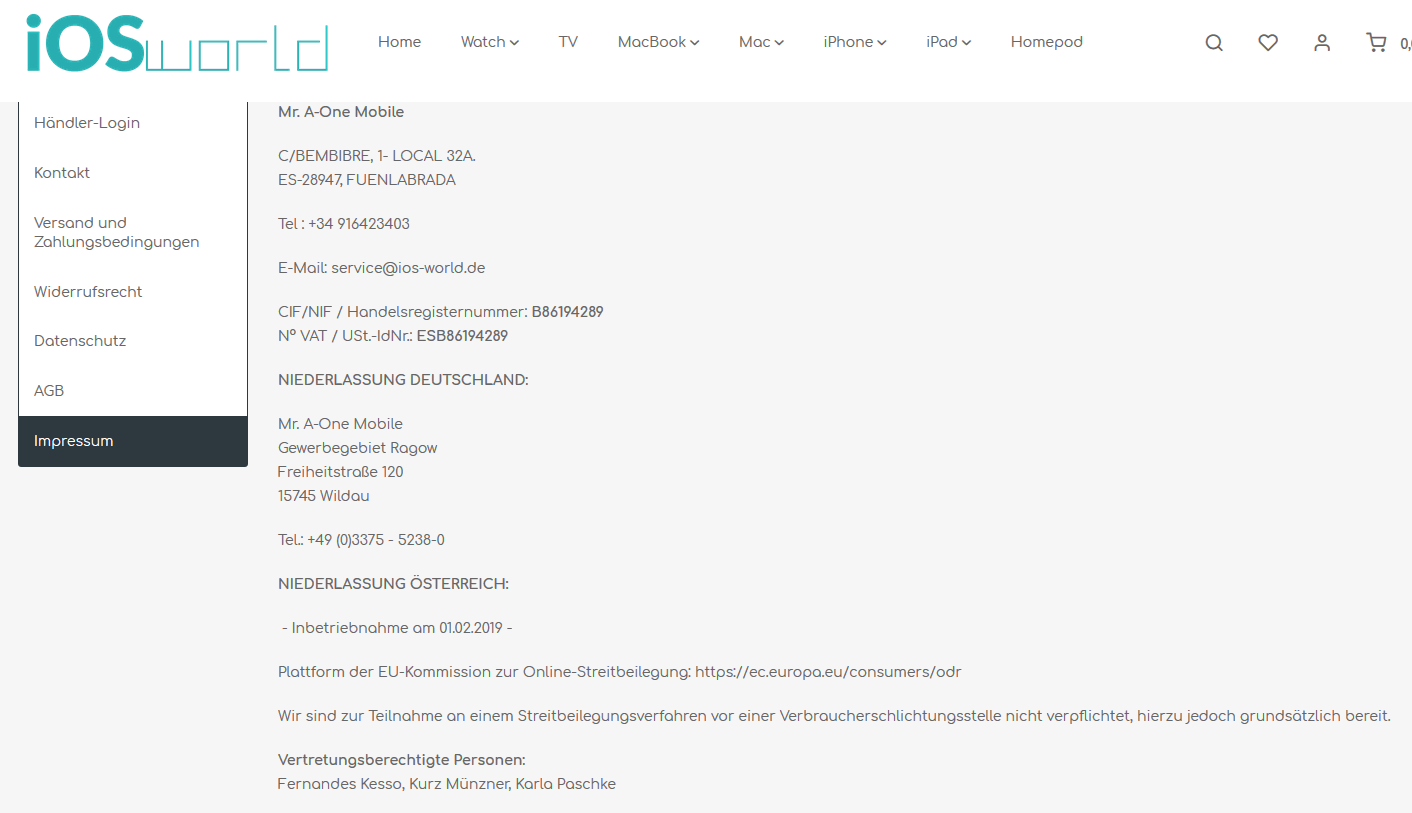Viewport: 1412px width, 813px height.
Task: Expand the Watch dropdown menu
Action: [490, 42]
